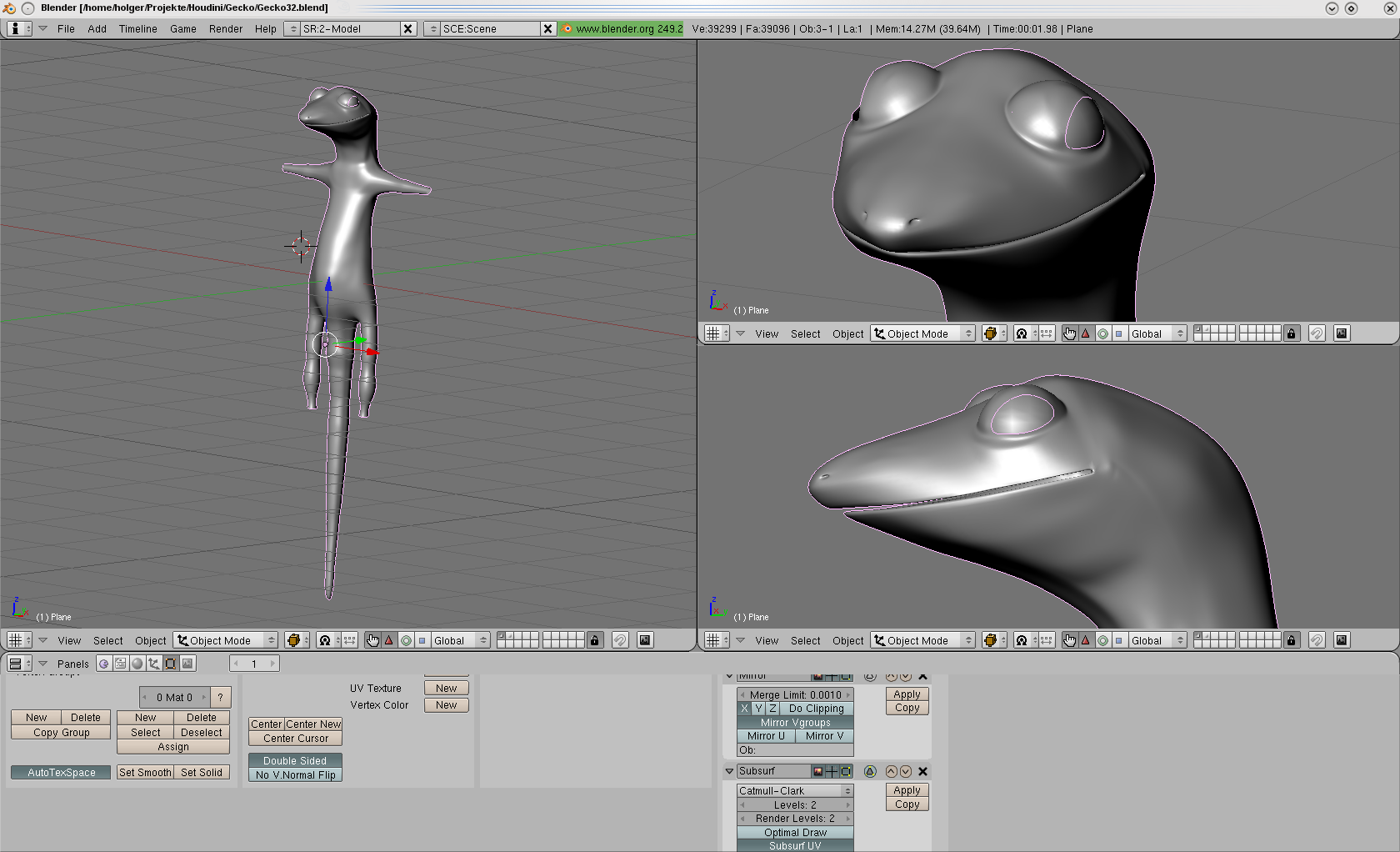The height and width of the screenshot is (852, 1400).
Task: Click the Merge Limit 0.0010 slider
Action: 795,695
